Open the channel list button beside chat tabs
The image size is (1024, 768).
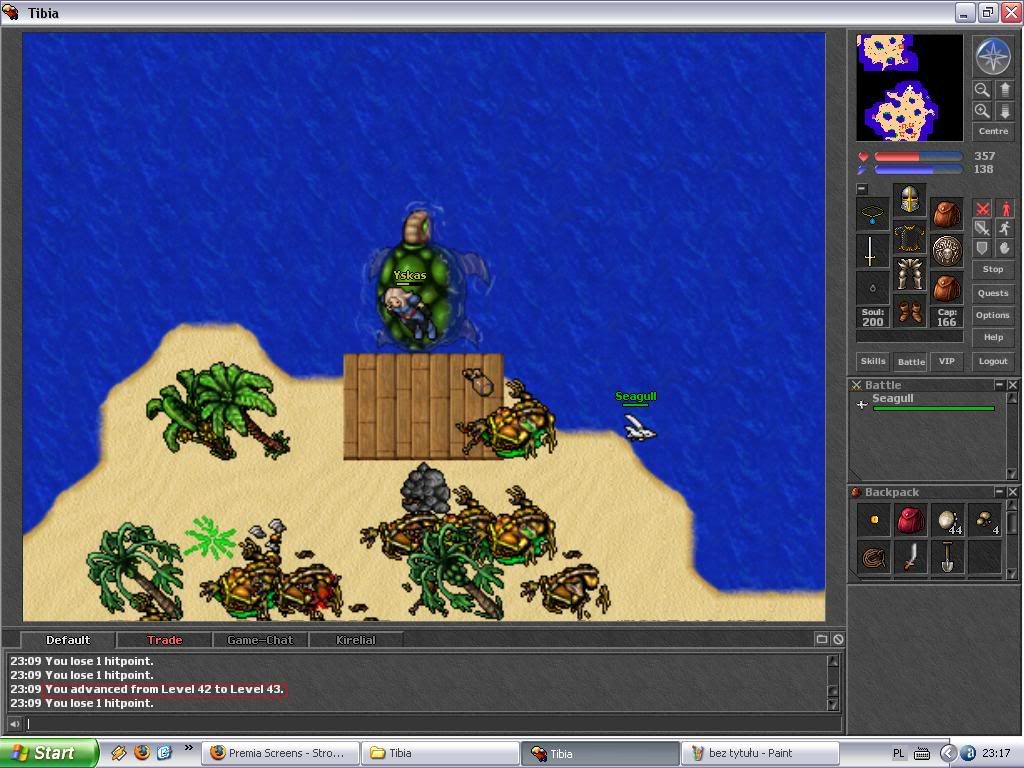(x=822, y=639)
